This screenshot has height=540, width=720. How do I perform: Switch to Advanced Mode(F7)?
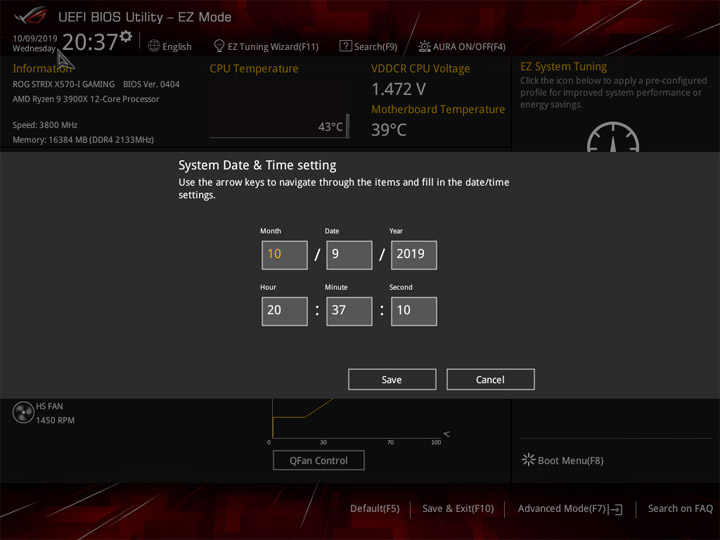point(562,508)
